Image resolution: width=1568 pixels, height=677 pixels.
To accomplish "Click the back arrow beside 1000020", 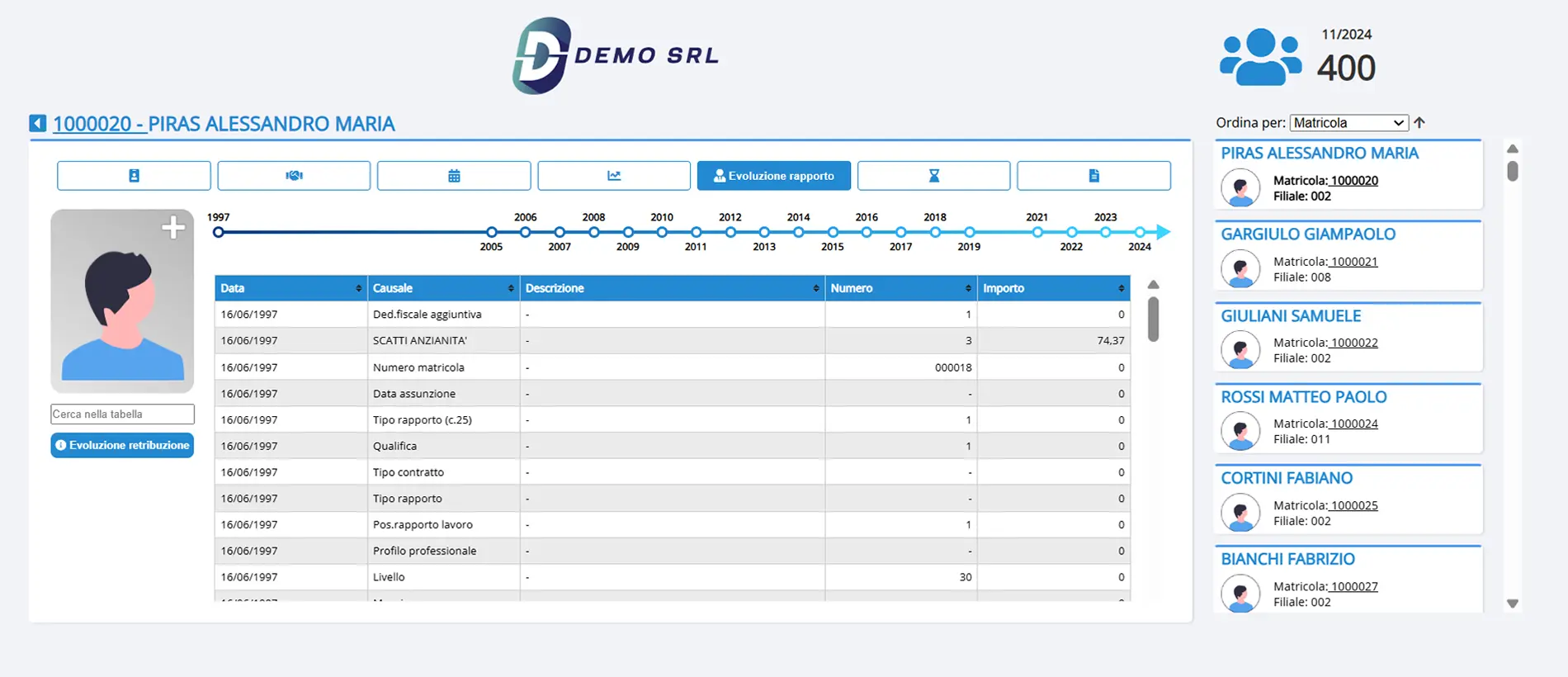I will coord(37,123).
